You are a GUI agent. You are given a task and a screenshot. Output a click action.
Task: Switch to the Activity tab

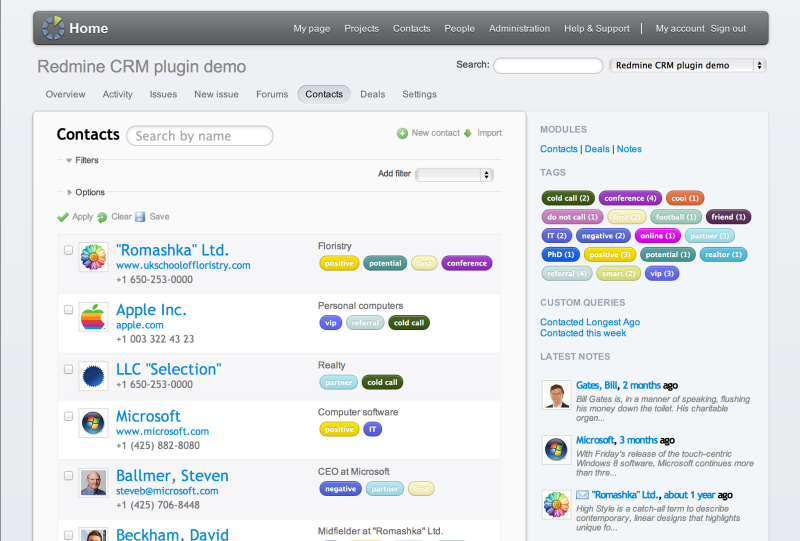[x=117, y=94]
